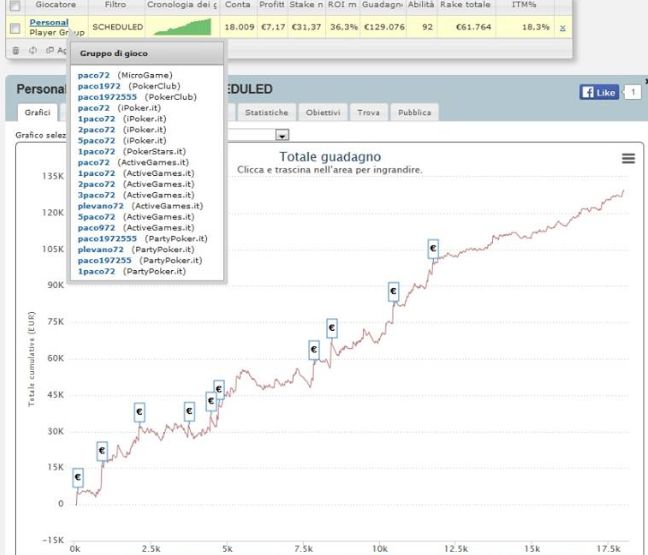Open 1paco72 (iPoker.it) player link
Screen dimensions: 648x555
(96, 119)
